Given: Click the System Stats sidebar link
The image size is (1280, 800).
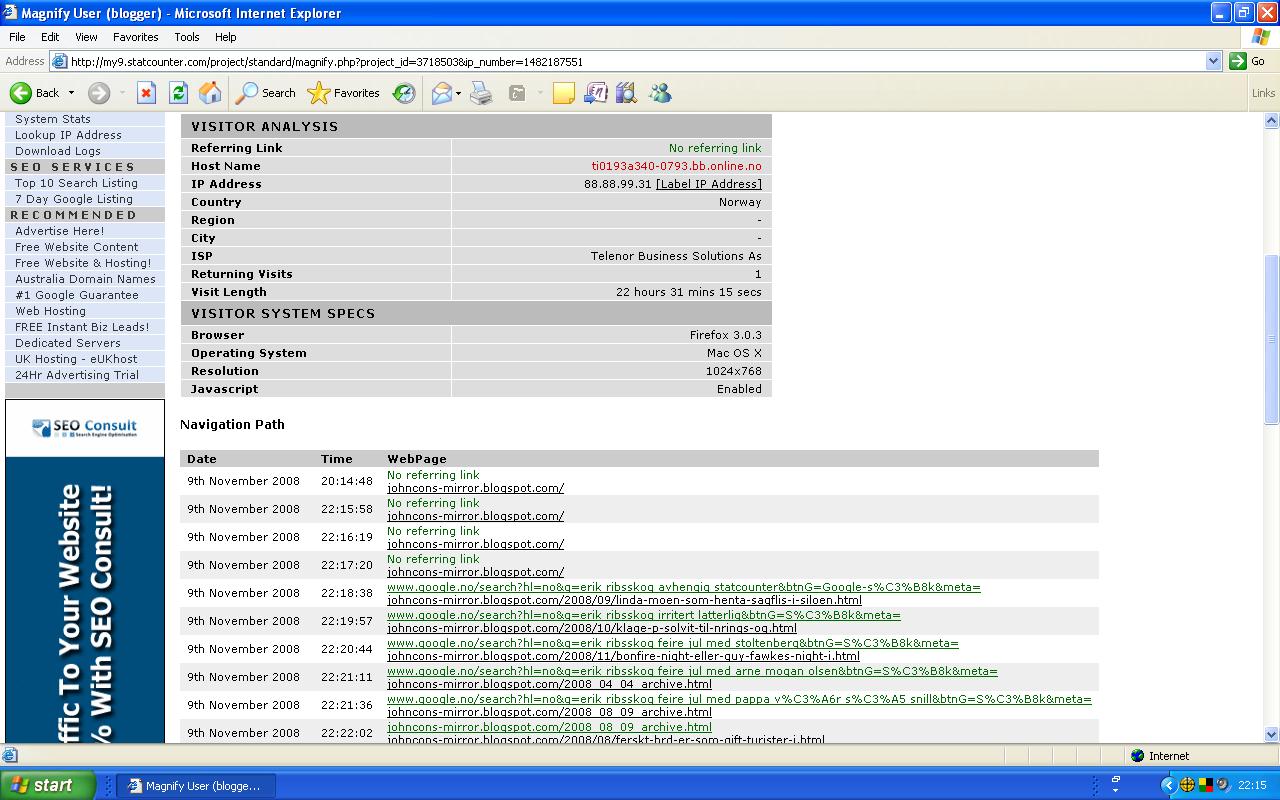Looking at the screenshot, I should (x=53, y=119).
